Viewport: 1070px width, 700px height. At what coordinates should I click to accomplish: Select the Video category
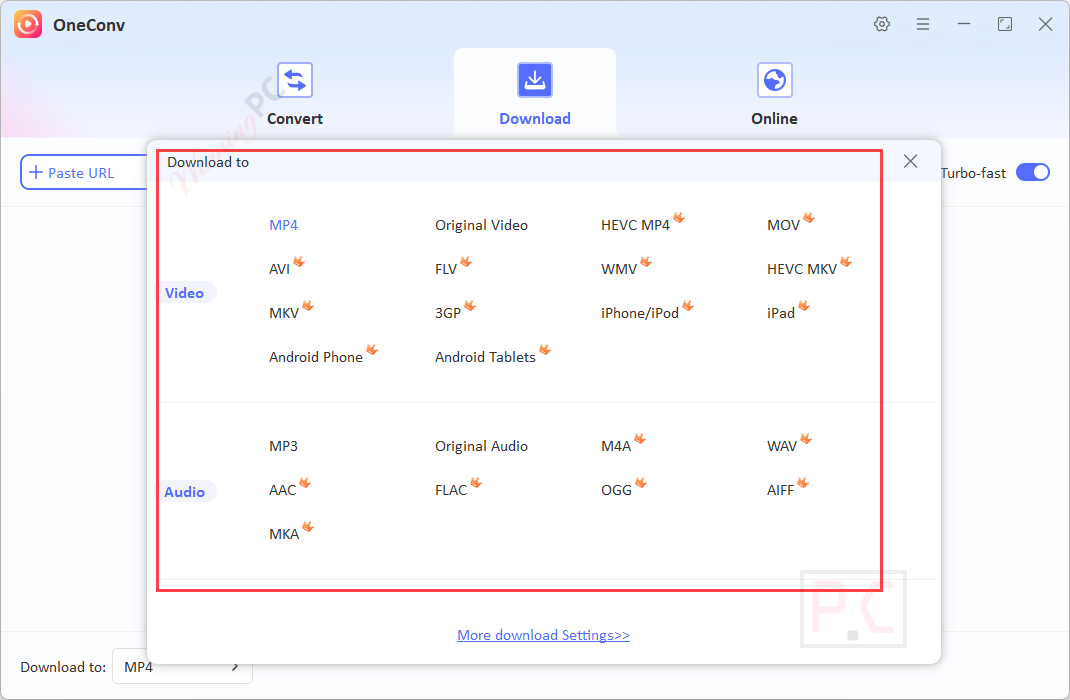185,293
